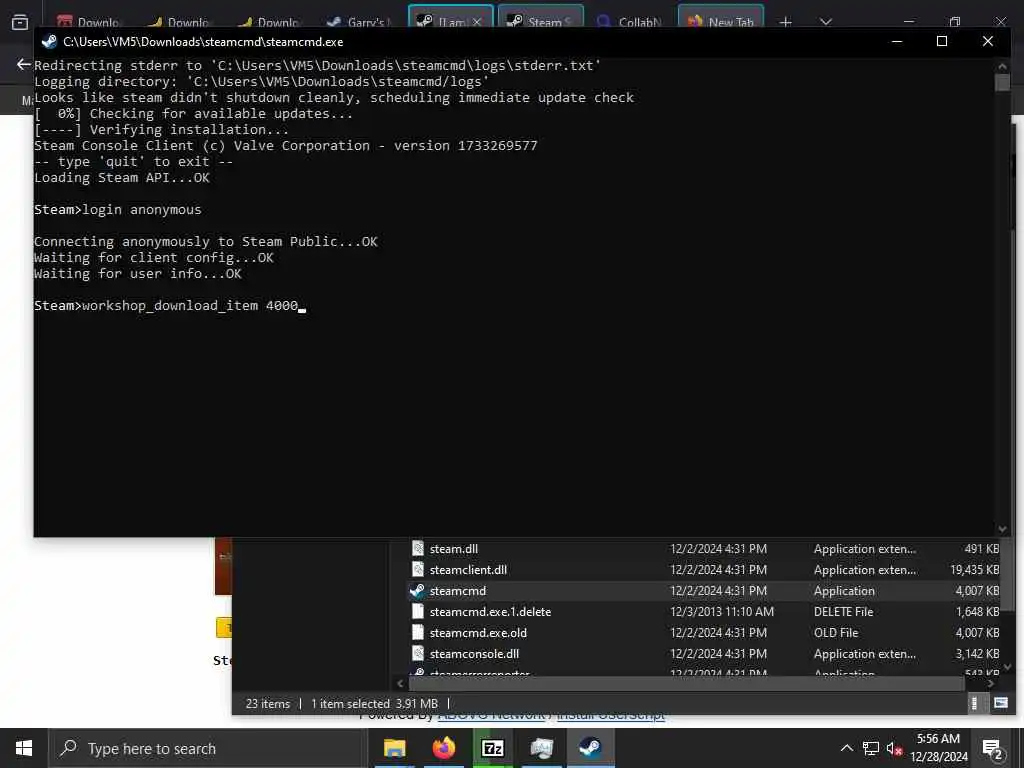The image size is (1024, 768).
Task: Click the DELETE File type cell
Action: click(x=843, y=612)
